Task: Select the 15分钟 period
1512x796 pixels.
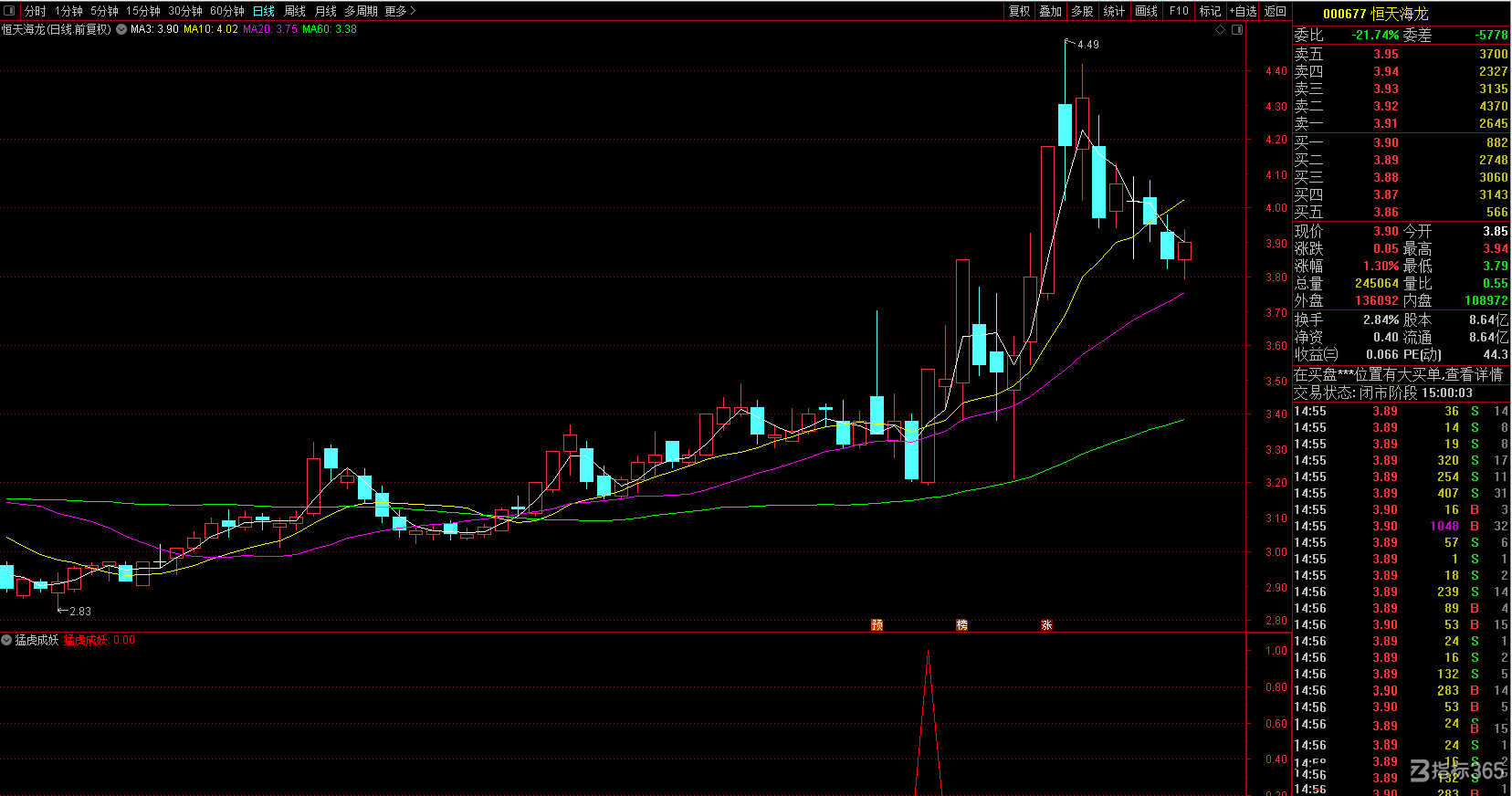Action: (x=143, y=11)
